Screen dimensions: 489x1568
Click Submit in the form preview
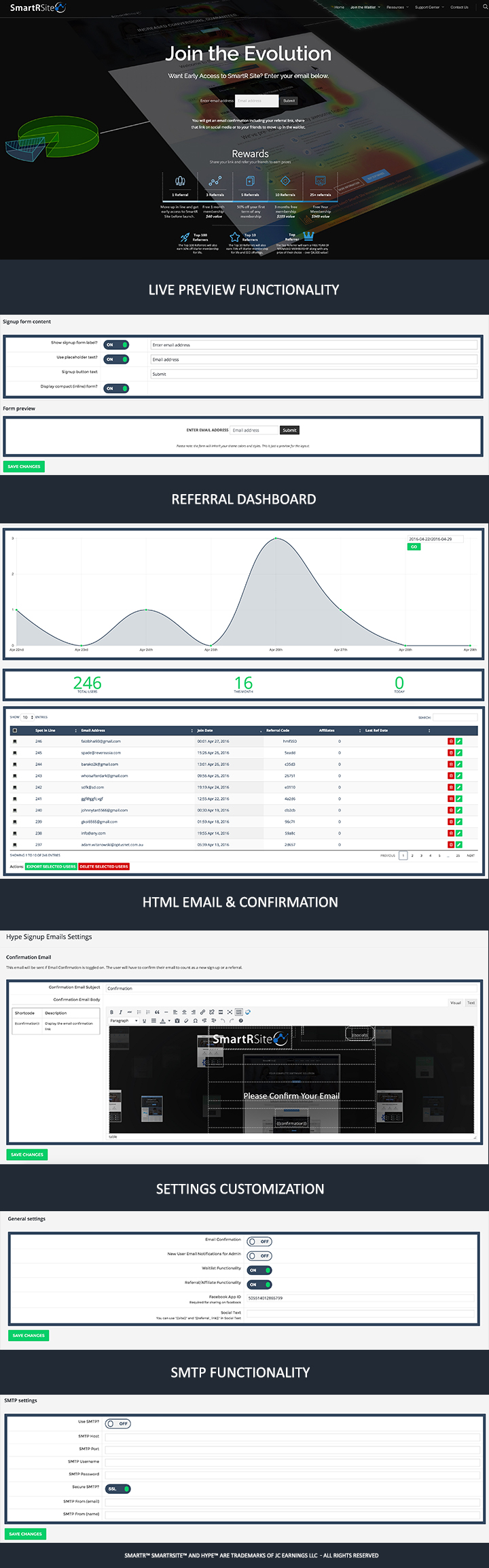[x=289, y=430]
